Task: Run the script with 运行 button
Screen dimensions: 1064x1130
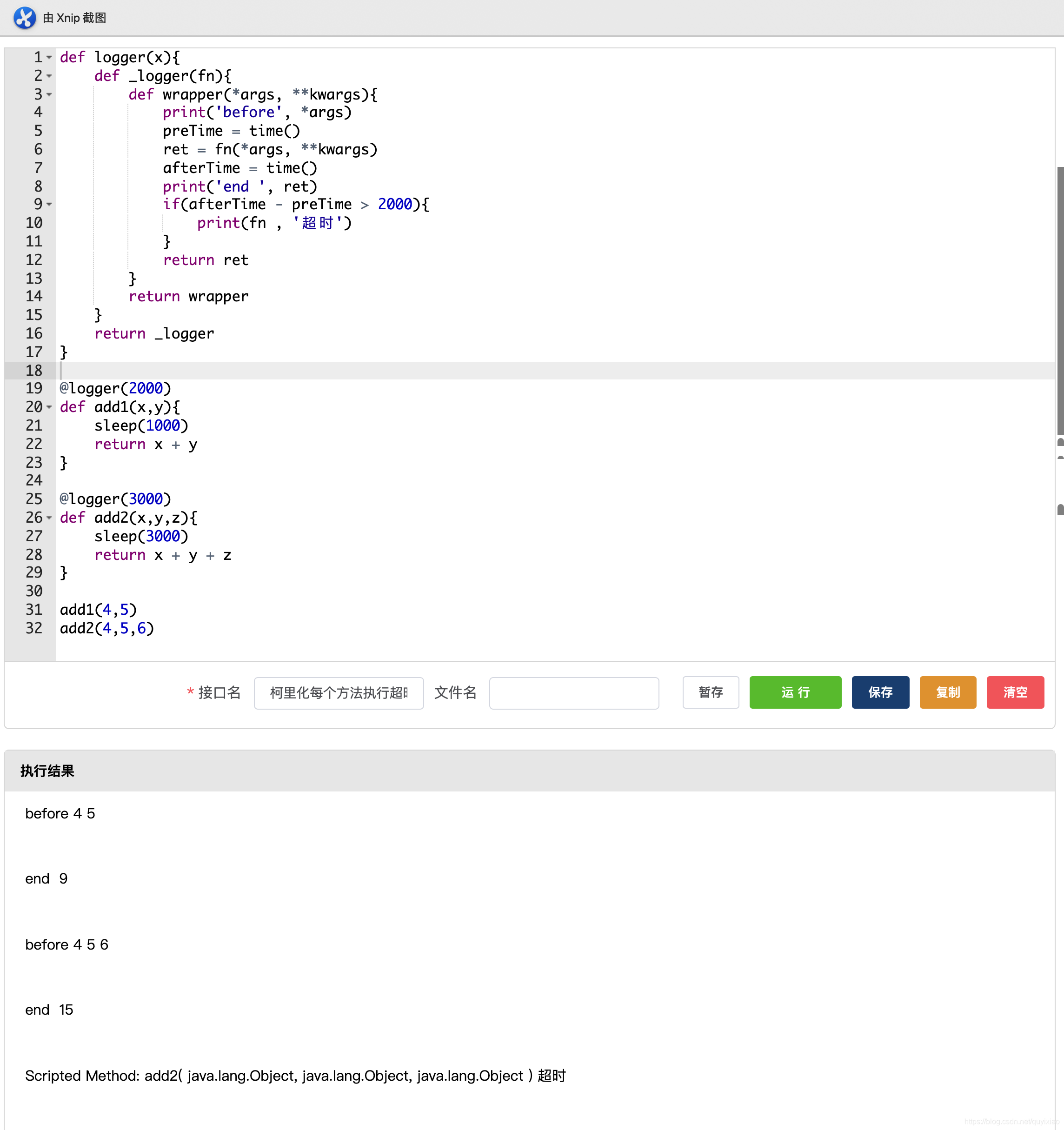Action: (x=795, y=692)
